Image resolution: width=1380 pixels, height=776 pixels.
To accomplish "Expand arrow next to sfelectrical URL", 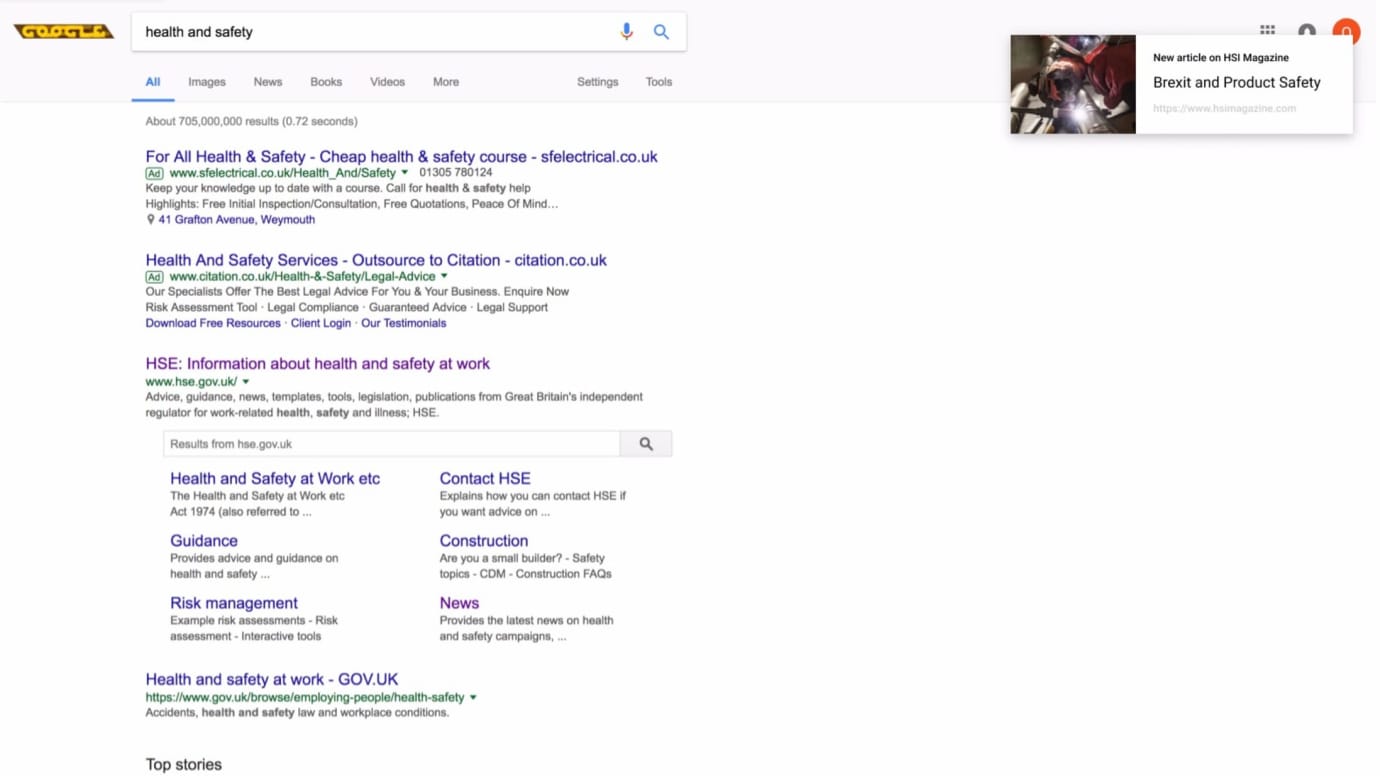I will (x=405, y=173).
